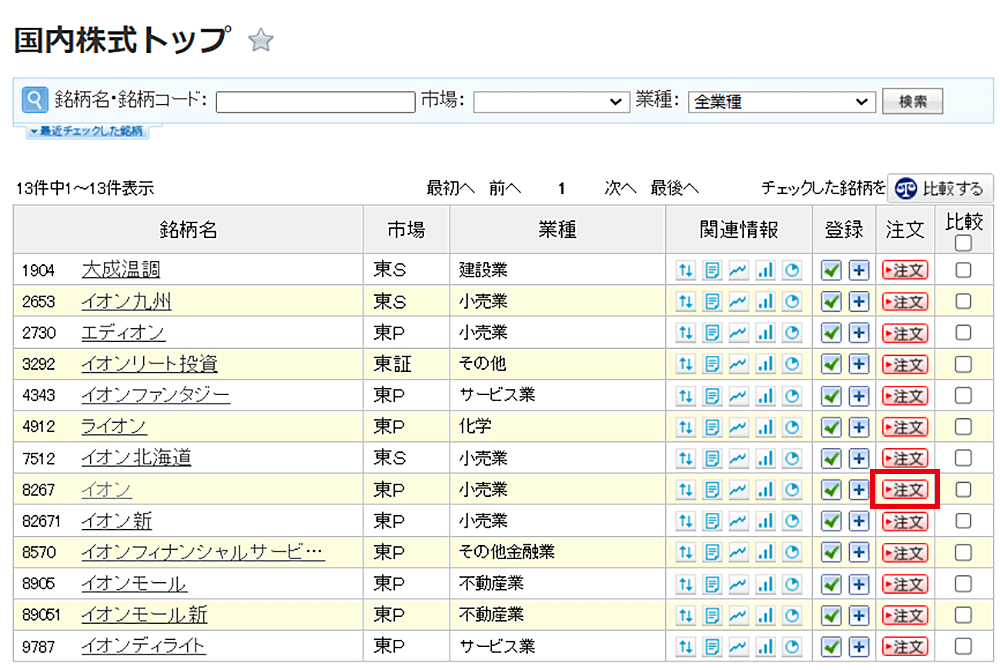Viewport: 1000px width, 670px height.
Task: Open the line chart icon for イオン 8267
Action: pos(739,490)
